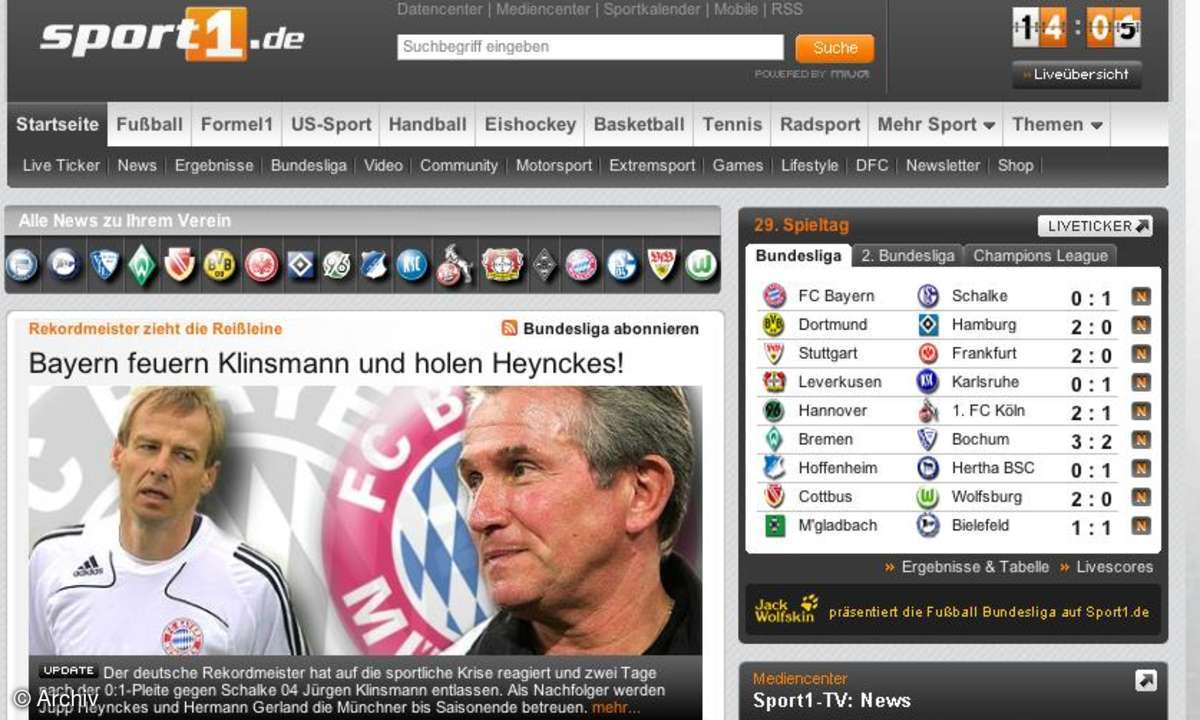
Task: Click the Hannover crest in the results table
Action: [x=774, y=411]
